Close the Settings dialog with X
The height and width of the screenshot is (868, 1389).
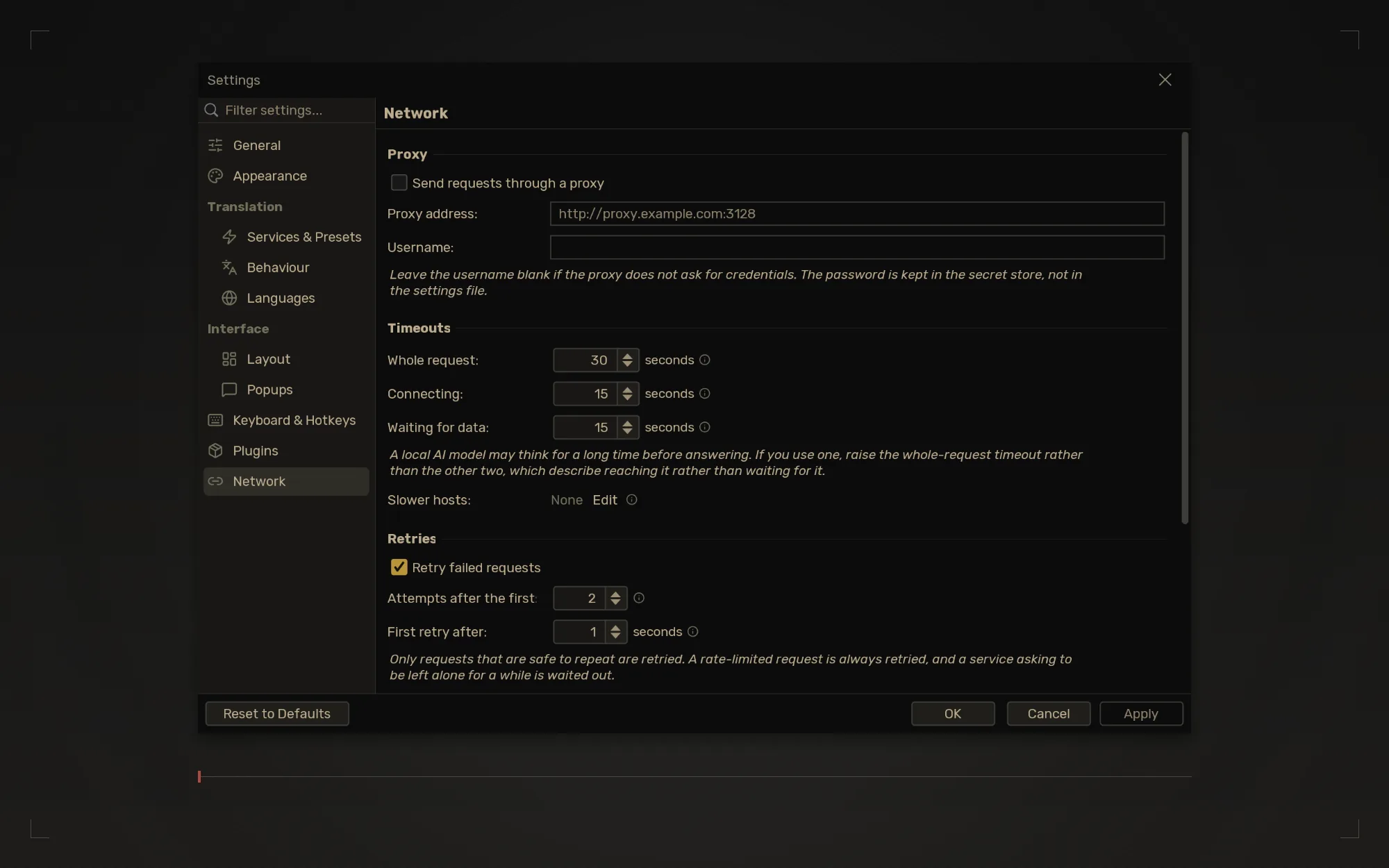(1165, 80)
